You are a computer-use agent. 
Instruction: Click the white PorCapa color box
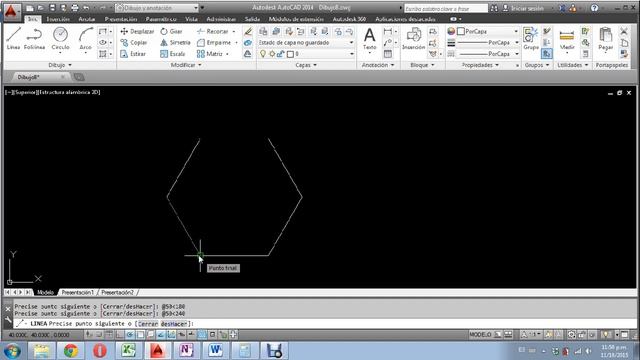point(461,31)
